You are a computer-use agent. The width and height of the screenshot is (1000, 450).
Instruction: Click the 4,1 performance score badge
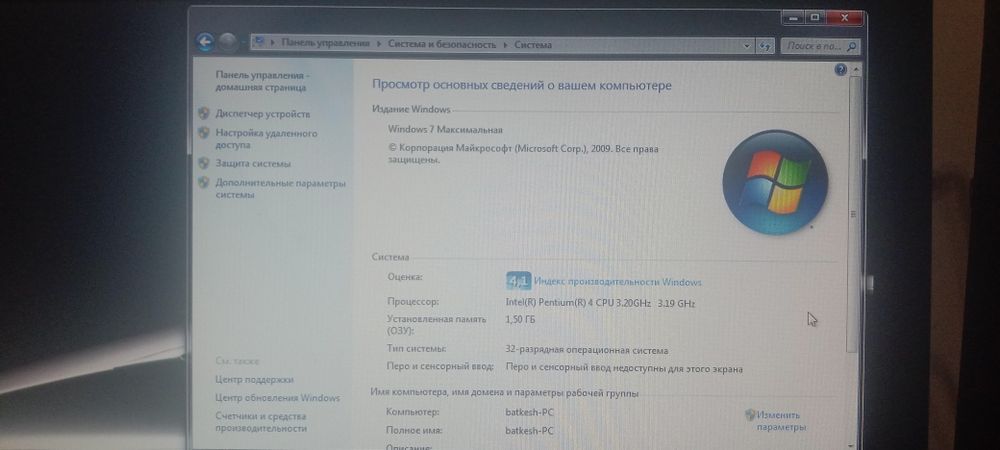point(518,280)
